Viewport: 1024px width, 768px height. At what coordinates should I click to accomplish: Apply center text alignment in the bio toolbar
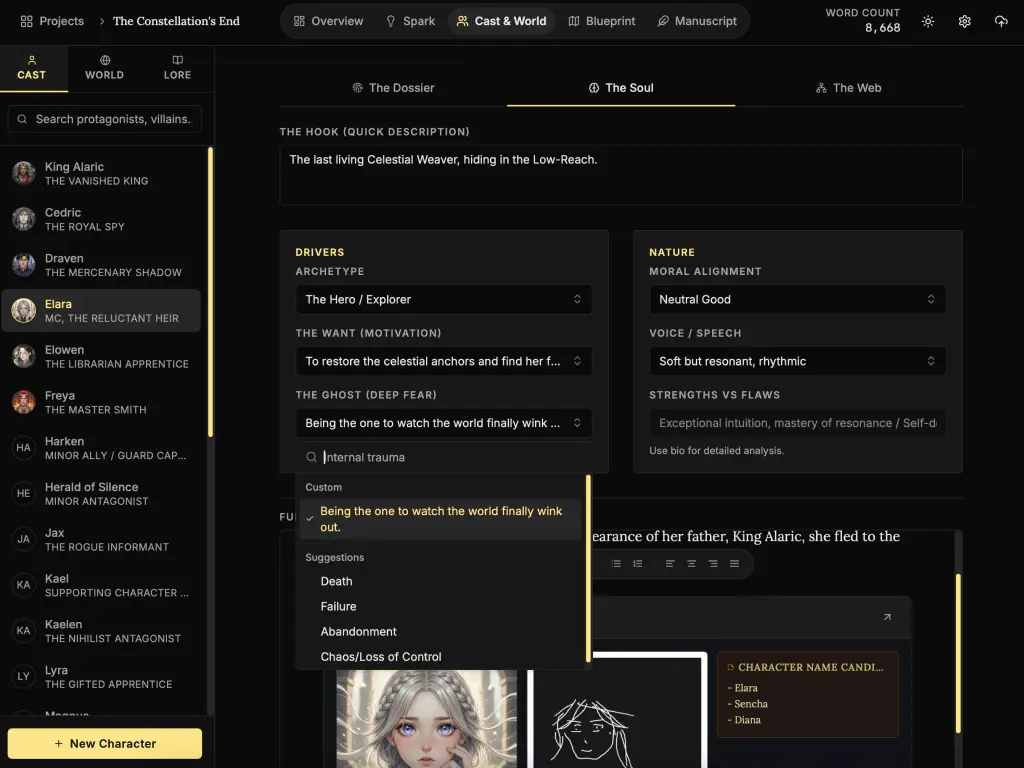coord(691,564)
